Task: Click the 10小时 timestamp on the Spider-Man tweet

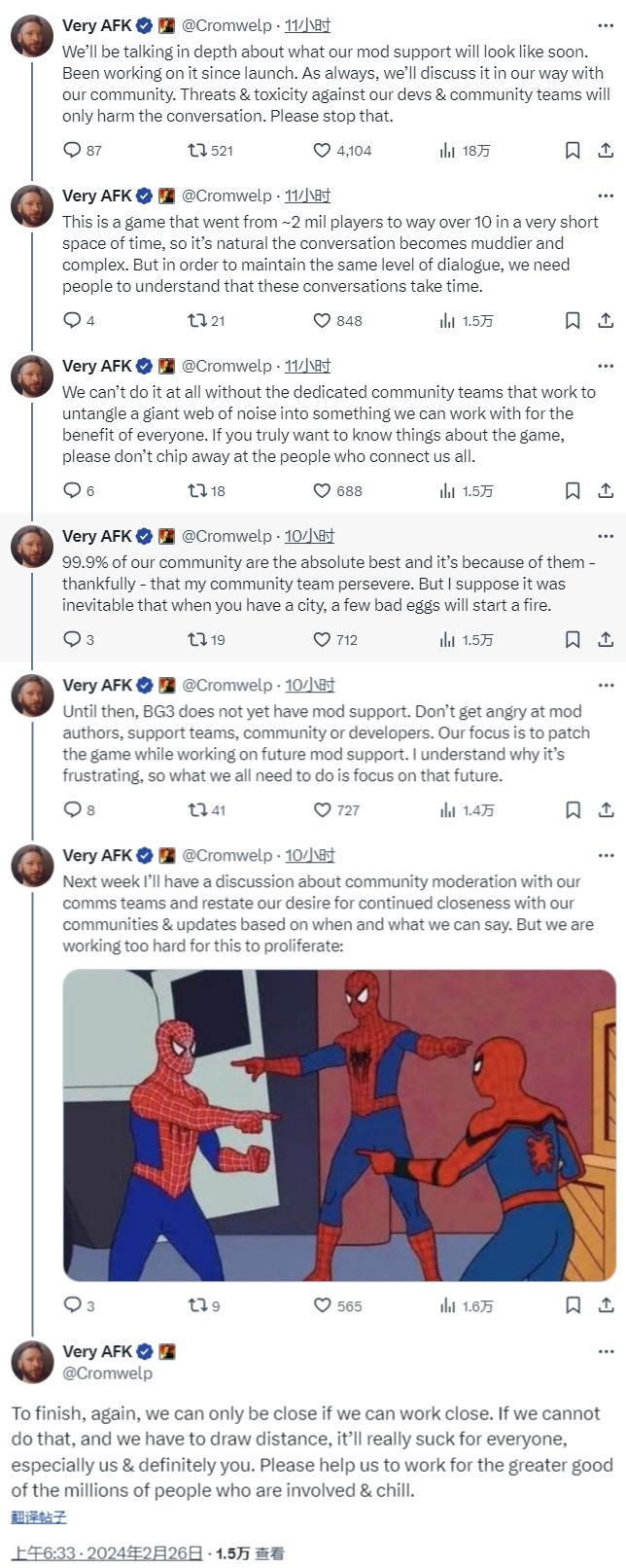Action: coord(309,855)
